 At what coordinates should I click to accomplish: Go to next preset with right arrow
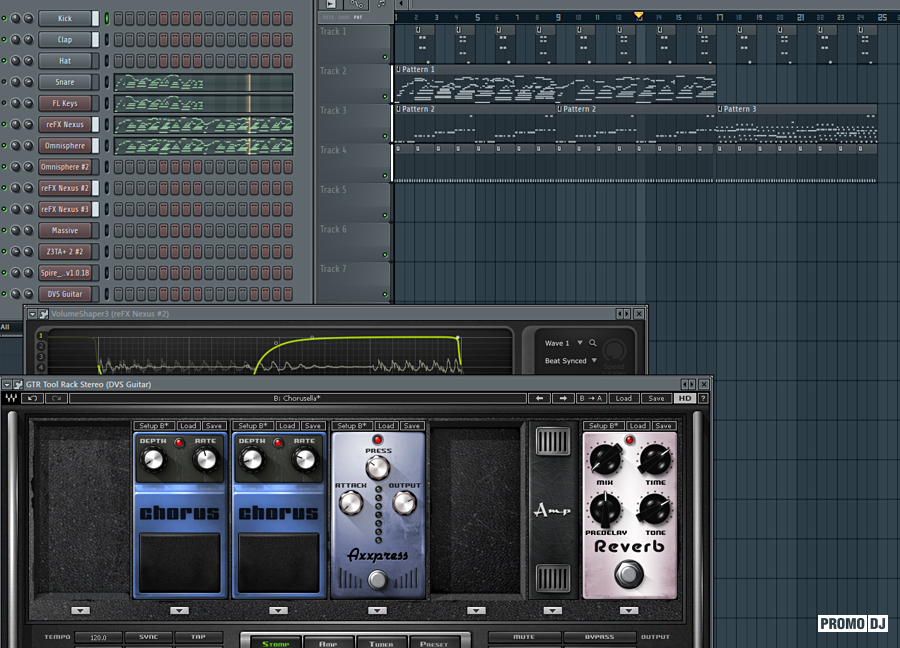(564, 398)
